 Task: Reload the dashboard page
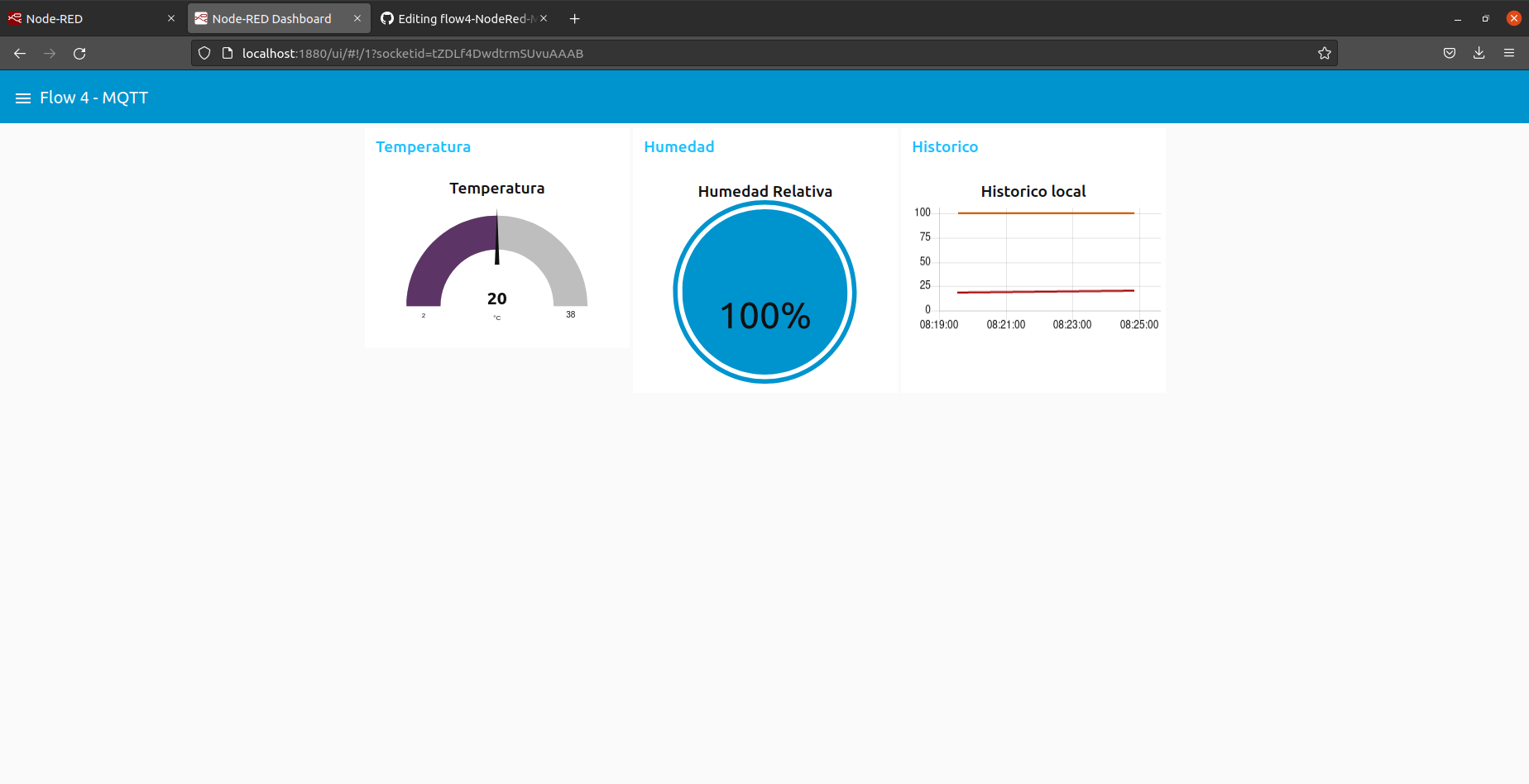coord(79,53)
